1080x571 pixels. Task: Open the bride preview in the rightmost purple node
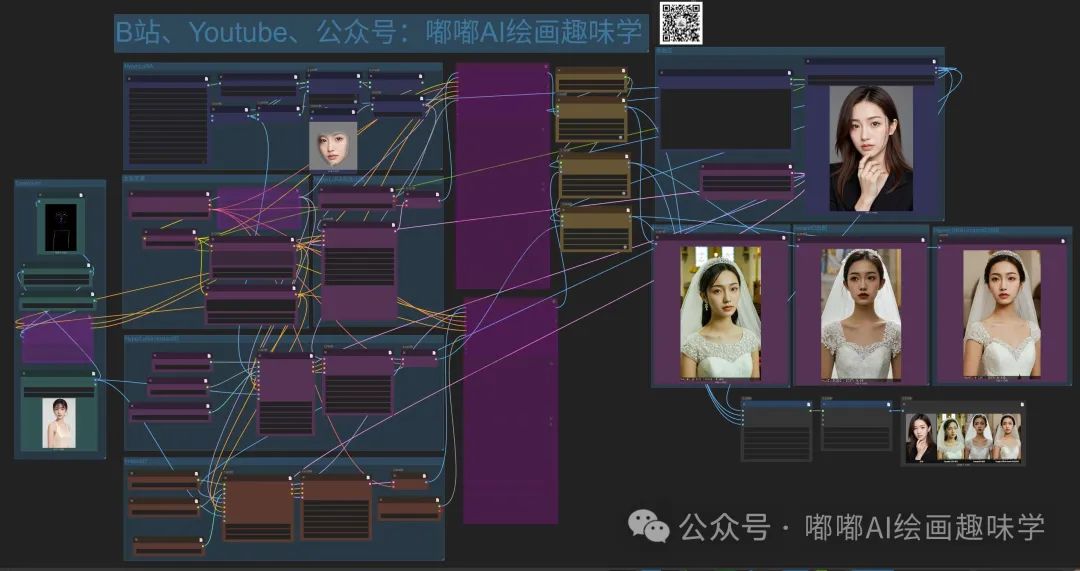tap(1001, 313)
